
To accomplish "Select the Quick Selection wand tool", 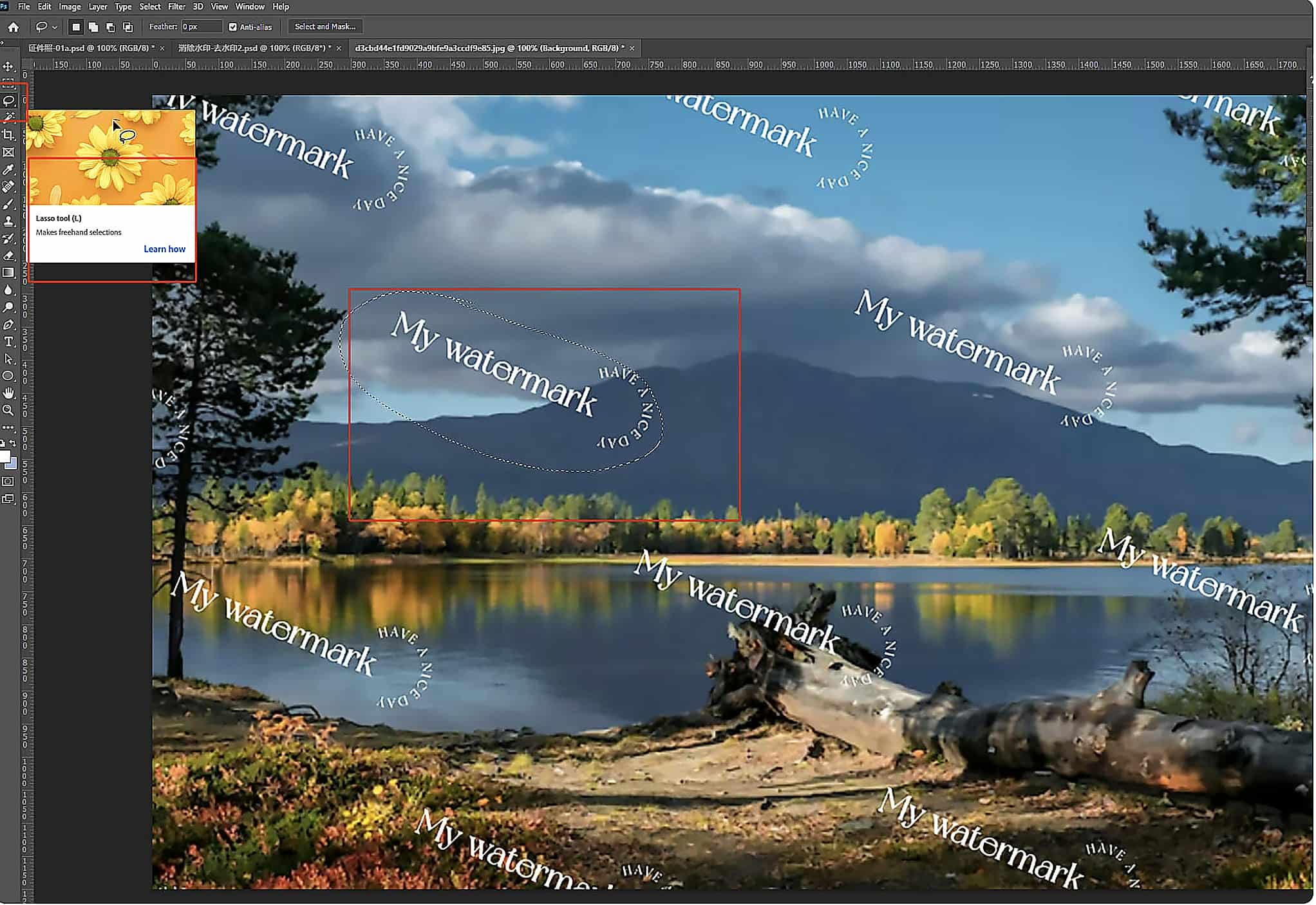I will click(x=8, y=118).
